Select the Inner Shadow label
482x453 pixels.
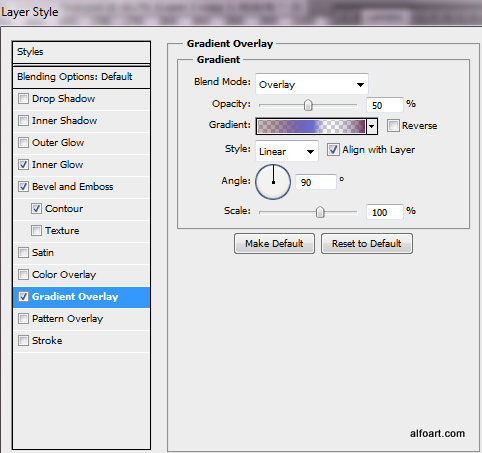coord(64,121)
